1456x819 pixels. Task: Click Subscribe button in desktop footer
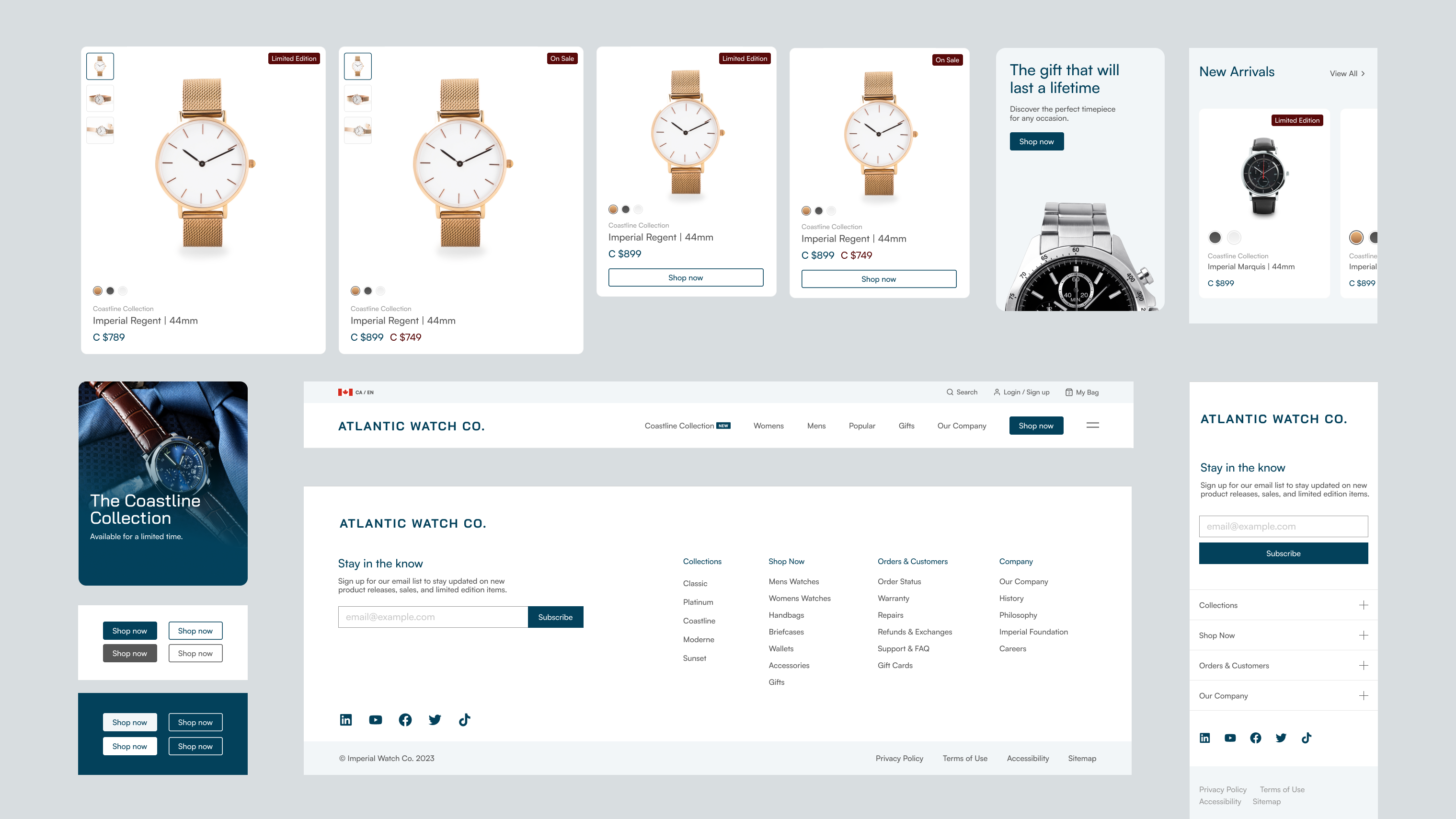555,617
